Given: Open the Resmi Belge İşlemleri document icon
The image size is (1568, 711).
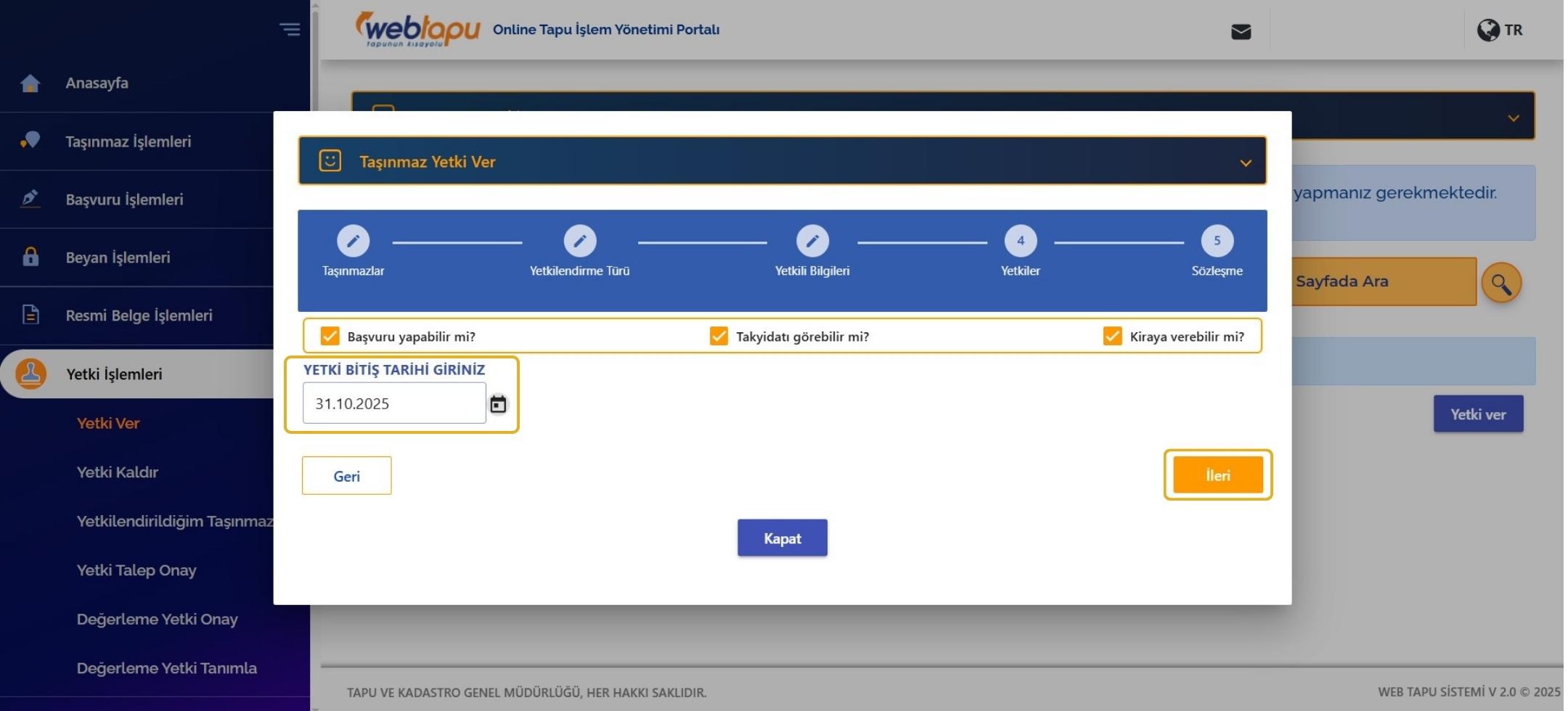Looking at the screenshot, I should click(x=30, y=315).
